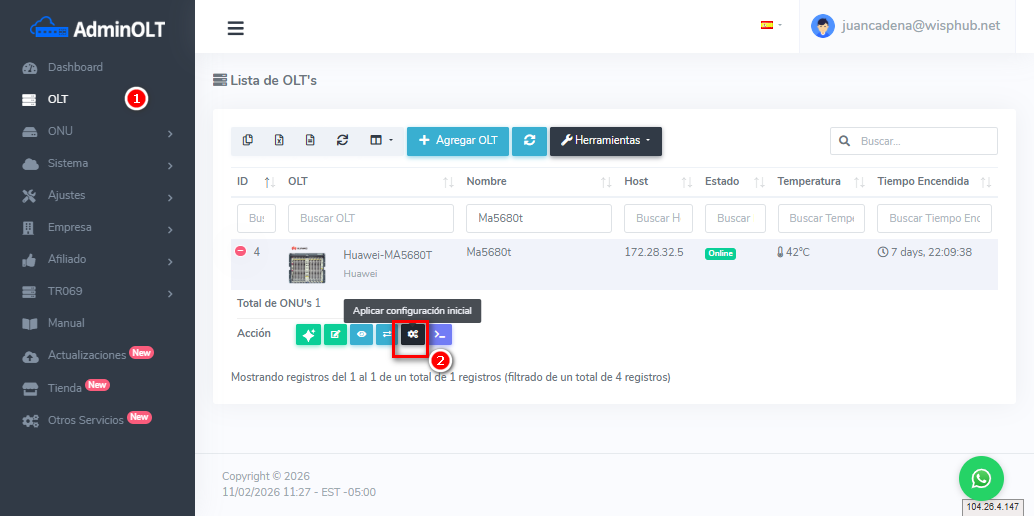Collapse row 4 with red minus icon

pos(240,252)
